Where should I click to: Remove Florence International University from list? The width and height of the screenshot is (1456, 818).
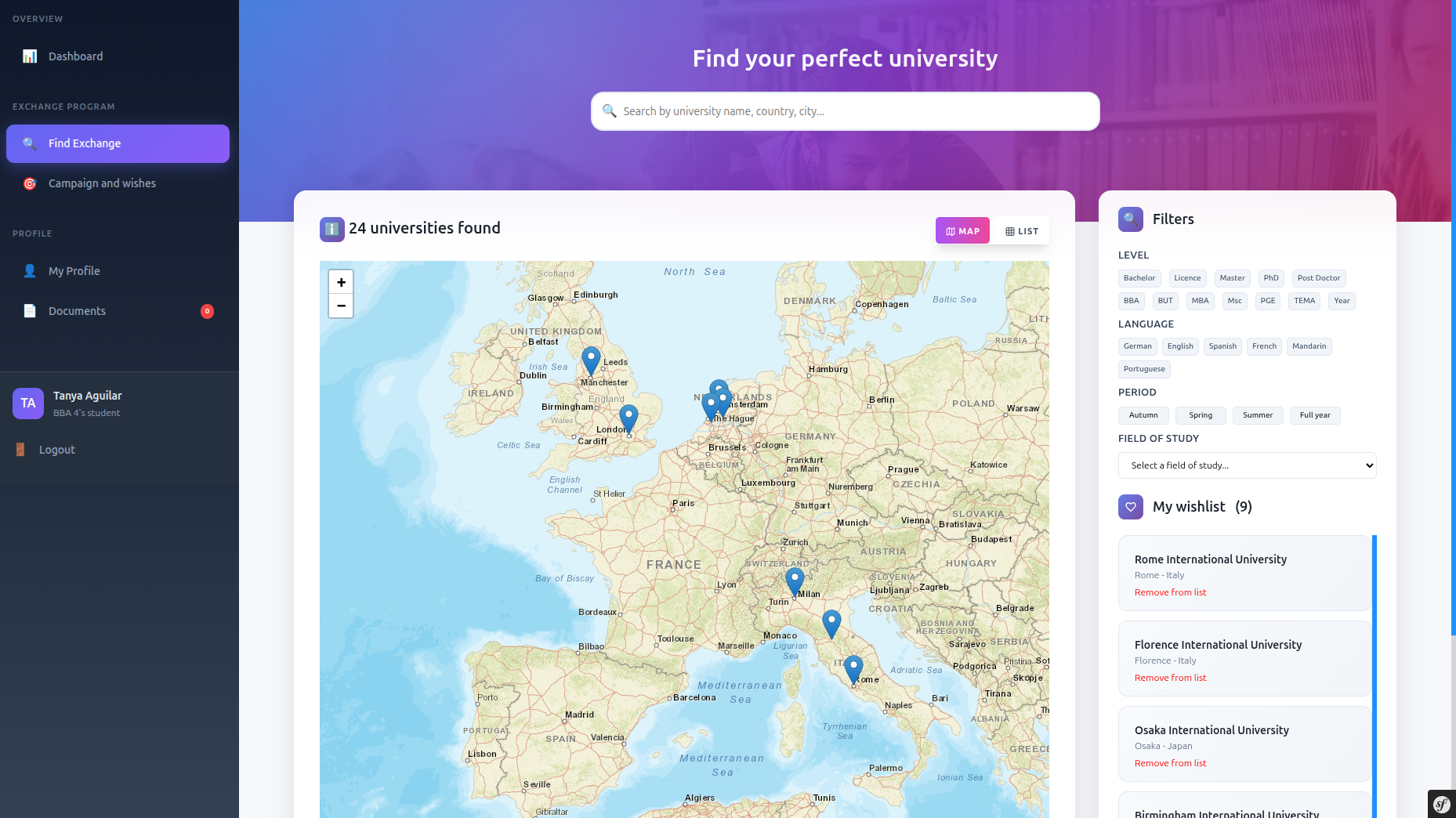coord(1170,678)
